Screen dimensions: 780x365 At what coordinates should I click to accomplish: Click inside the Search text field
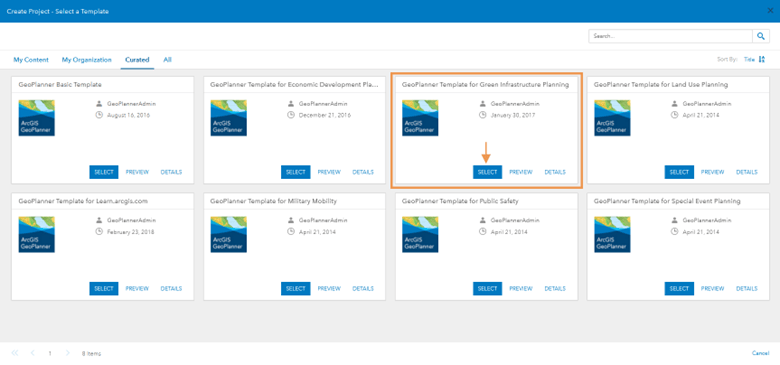[x=671, y=36]
